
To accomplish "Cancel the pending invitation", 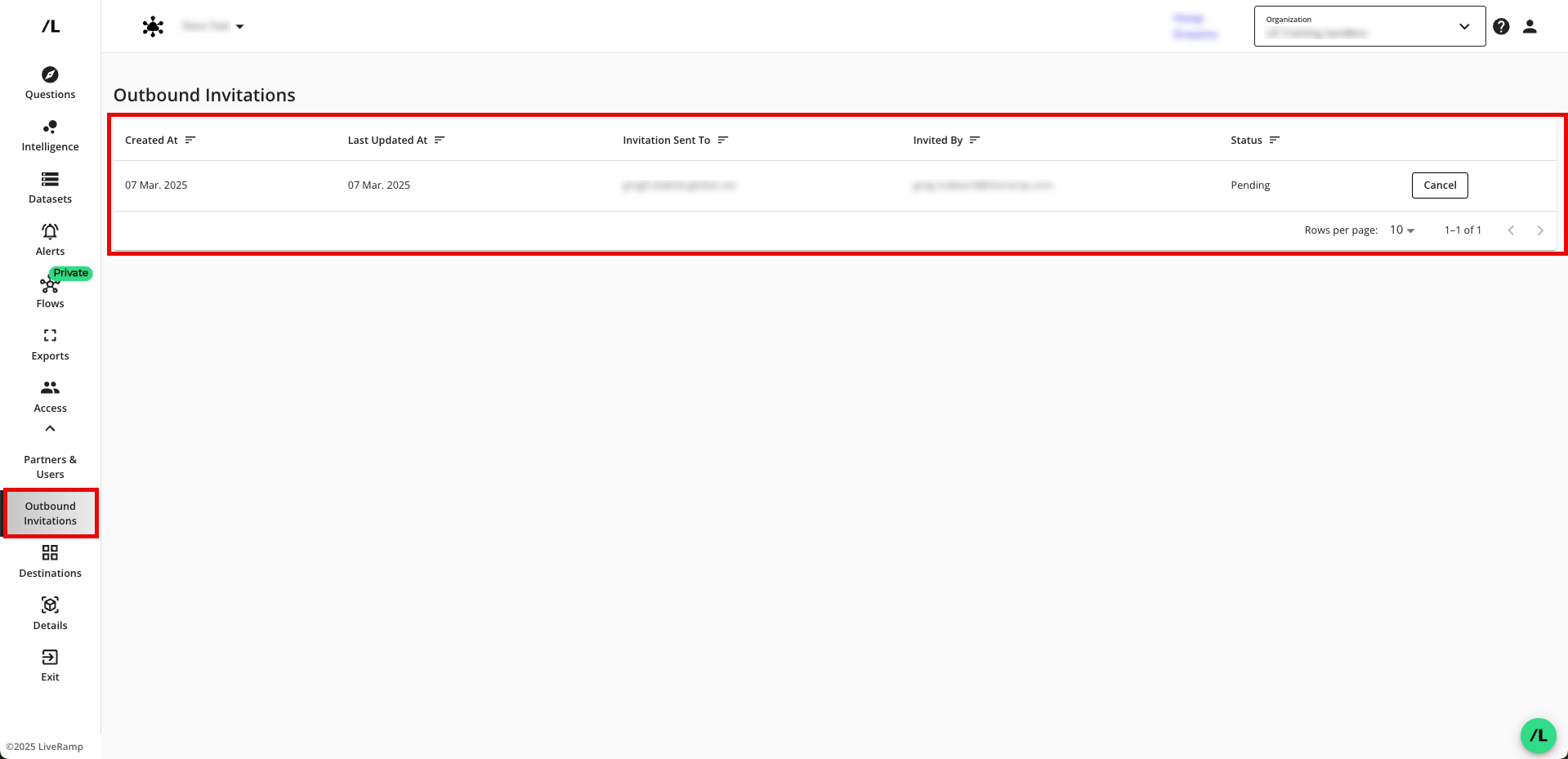I will 1439,185.
